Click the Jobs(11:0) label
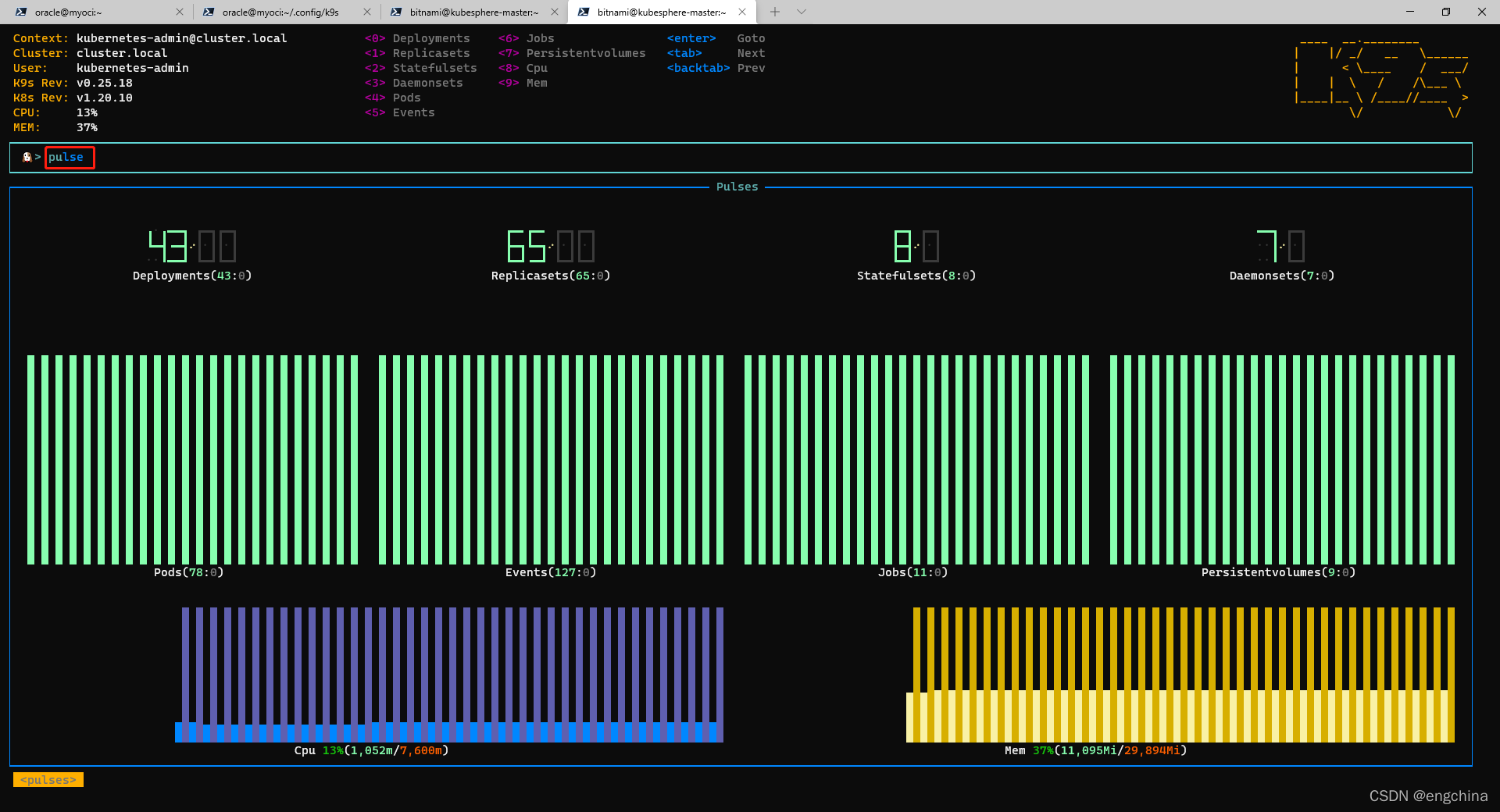The image size is (1500, 812). pyautogui.click(x=912, y=572)
